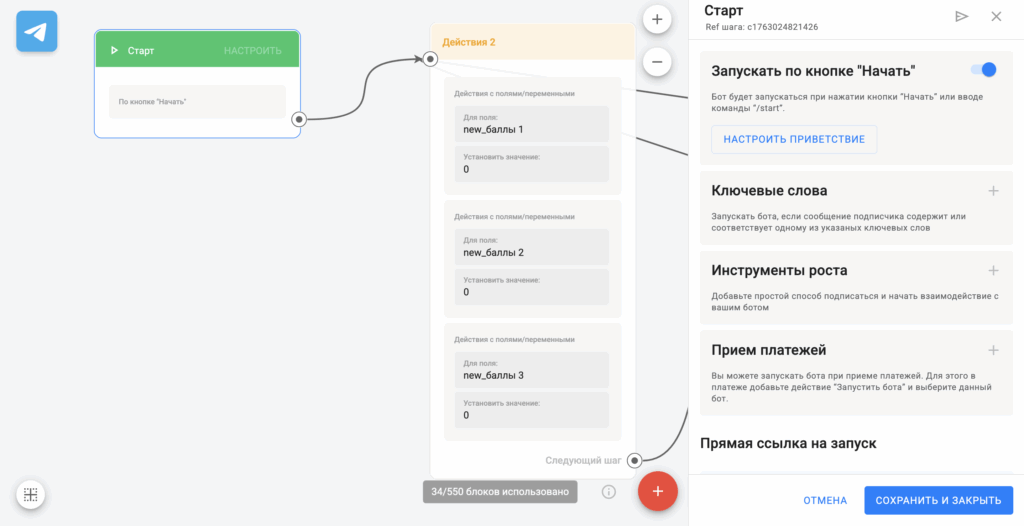The width and height of the screenshot is (1024, 526).
Task: Select the Действия 2 block title
Action: click(469, 42)
